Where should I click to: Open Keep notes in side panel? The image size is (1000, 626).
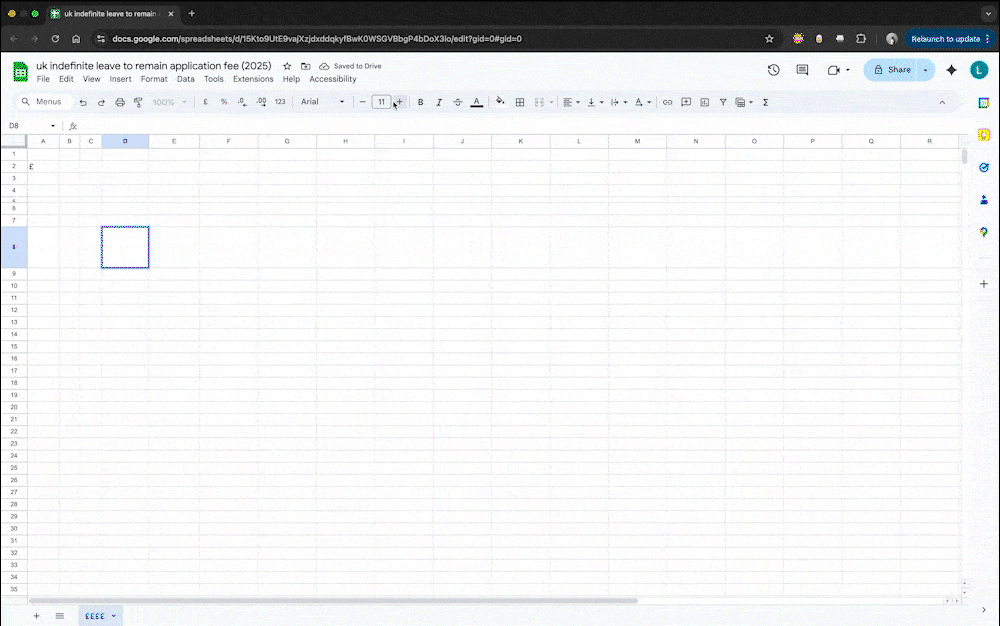(x=984, y=135)
